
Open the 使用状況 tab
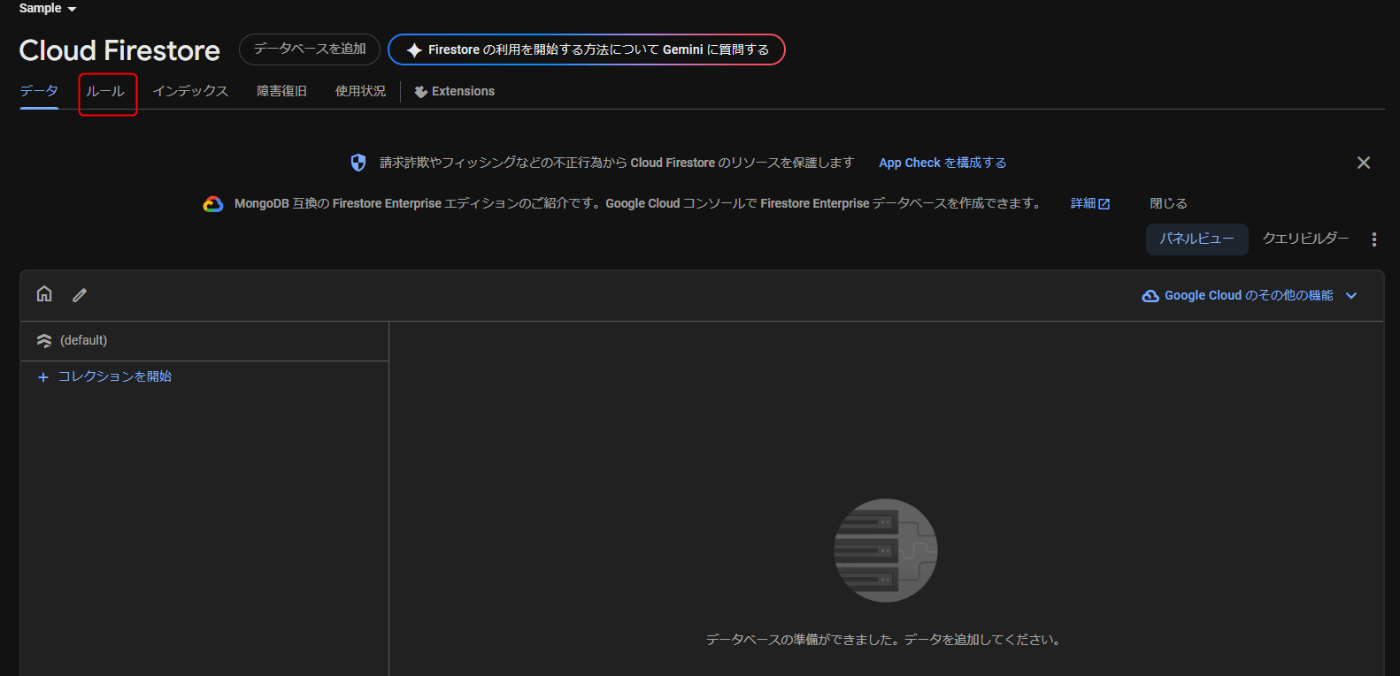click(360, 91)
